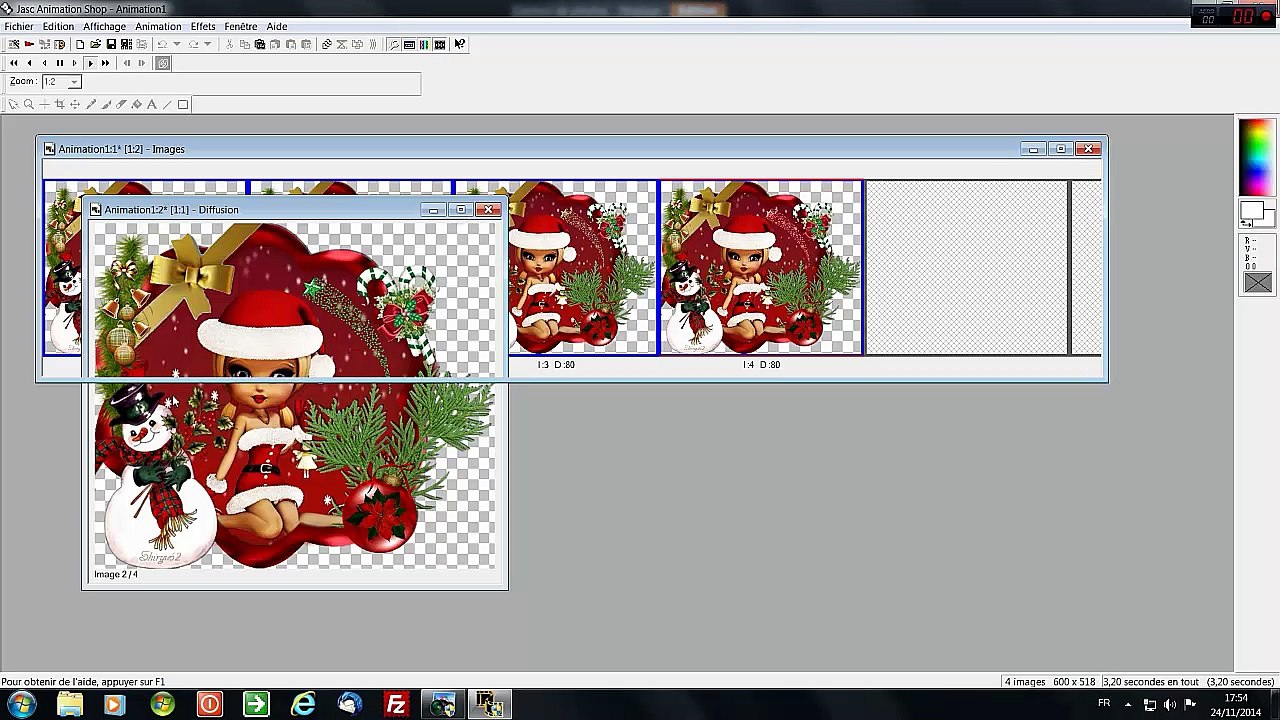Play the animation forward
Viewport: 1280px width, 720px height.
[90, 63]
